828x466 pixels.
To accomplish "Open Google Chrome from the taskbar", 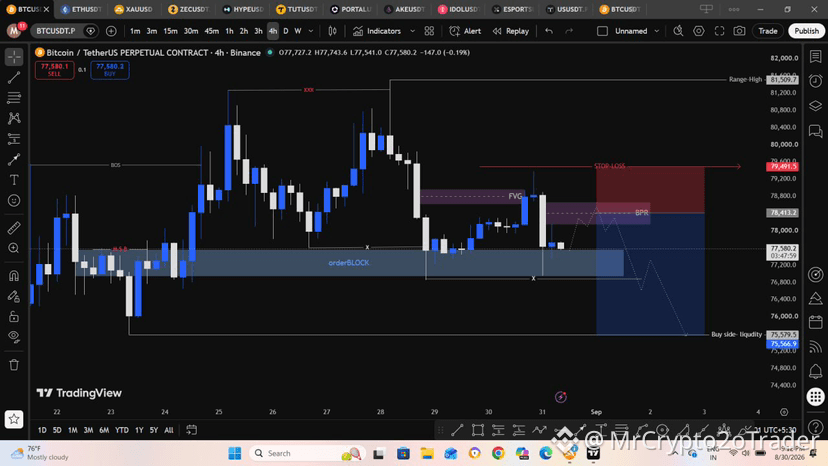I will tap(498, 453).
